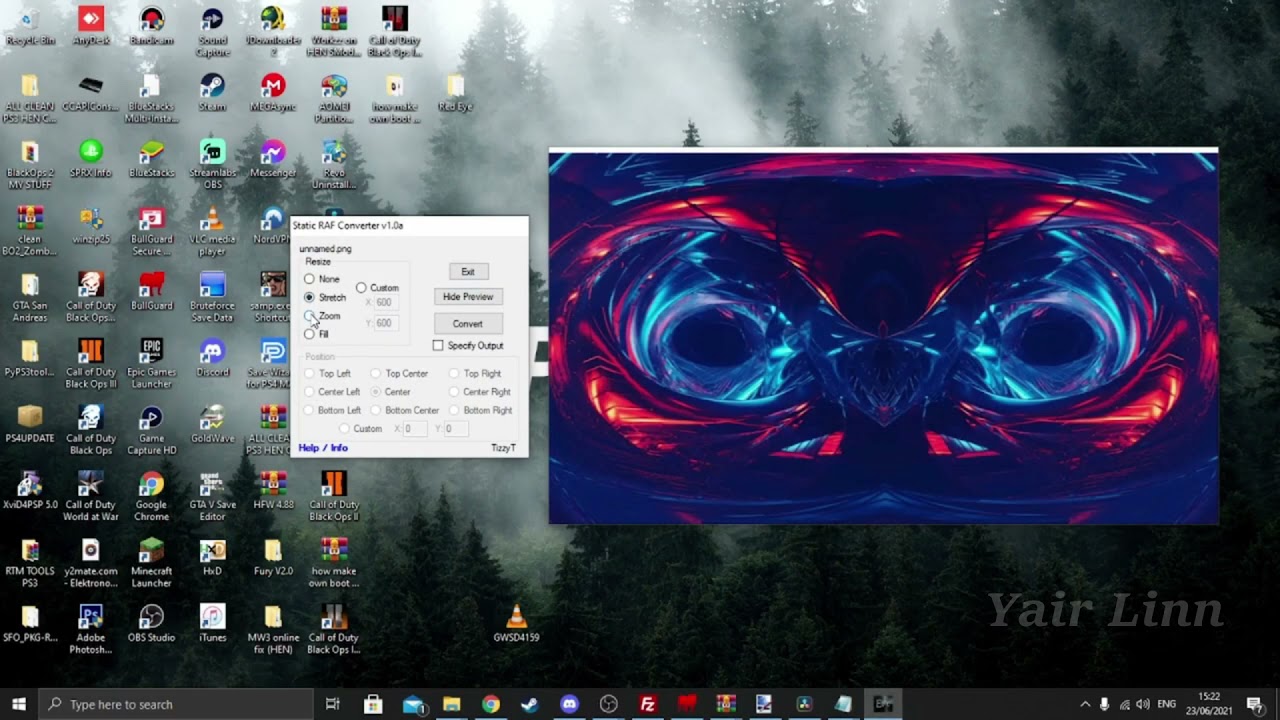Viewport: 1280px width, 720px height.
Task: Select the Fill resize radio button
Action: coord(317,334)
